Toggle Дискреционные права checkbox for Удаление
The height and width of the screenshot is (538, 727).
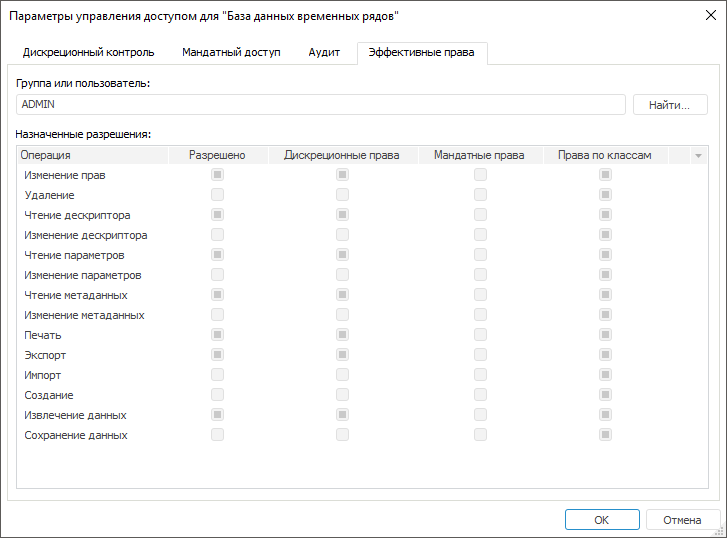pos(342,195)
